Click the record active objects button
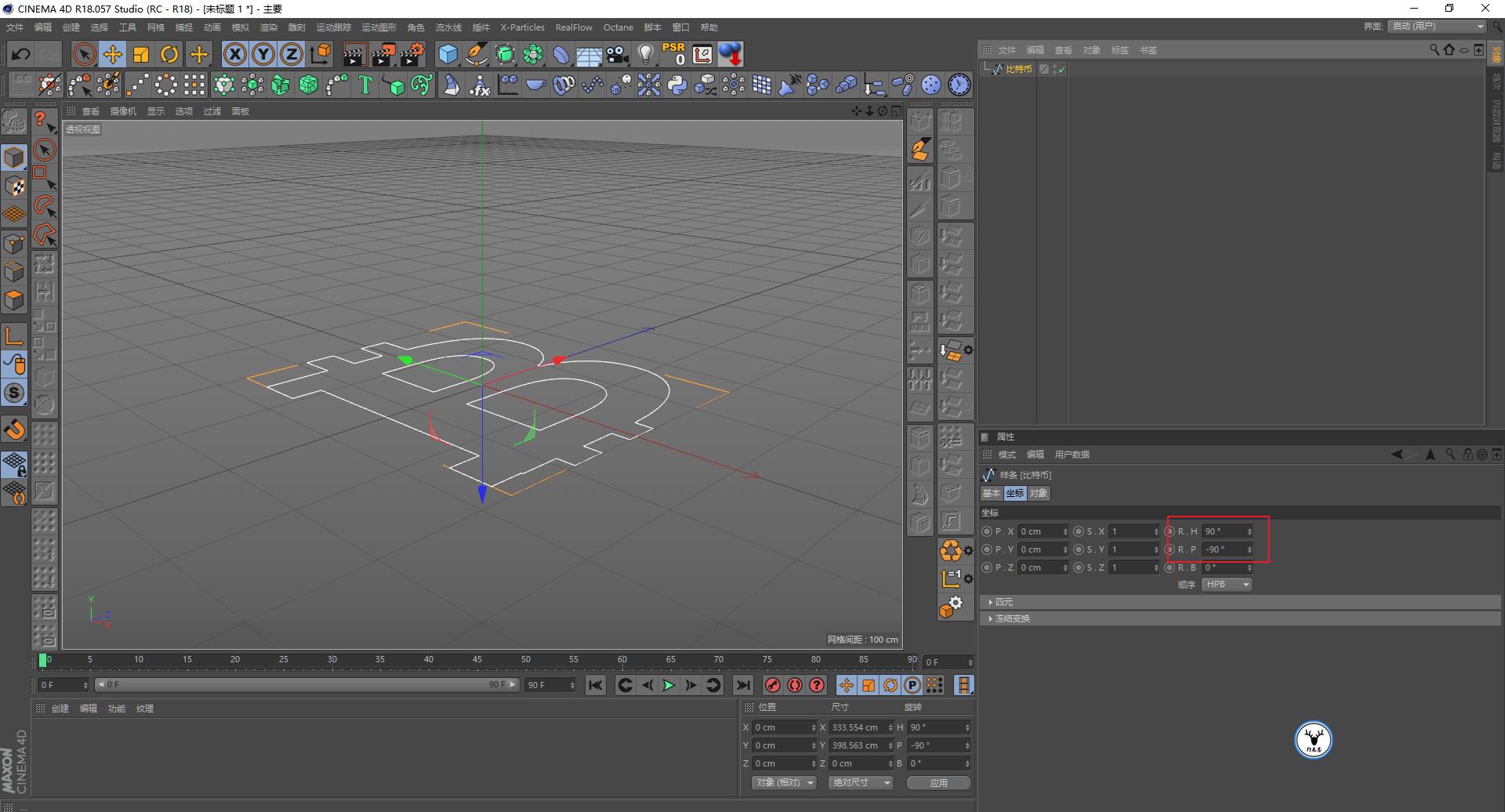The image size is (1505, 812). point(773,685)
